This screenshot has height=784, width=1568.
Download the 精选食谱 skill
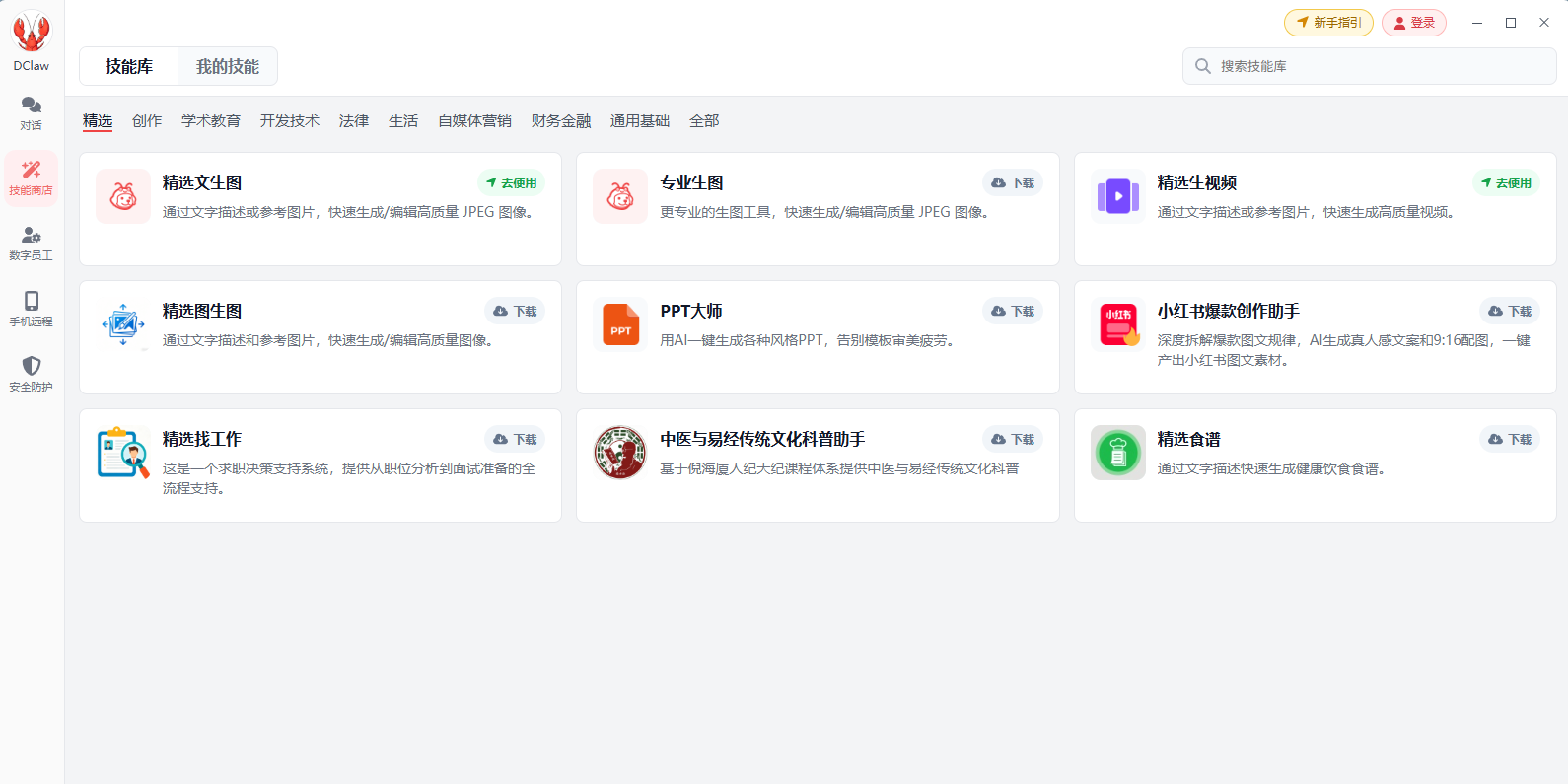click(1510, 439)
